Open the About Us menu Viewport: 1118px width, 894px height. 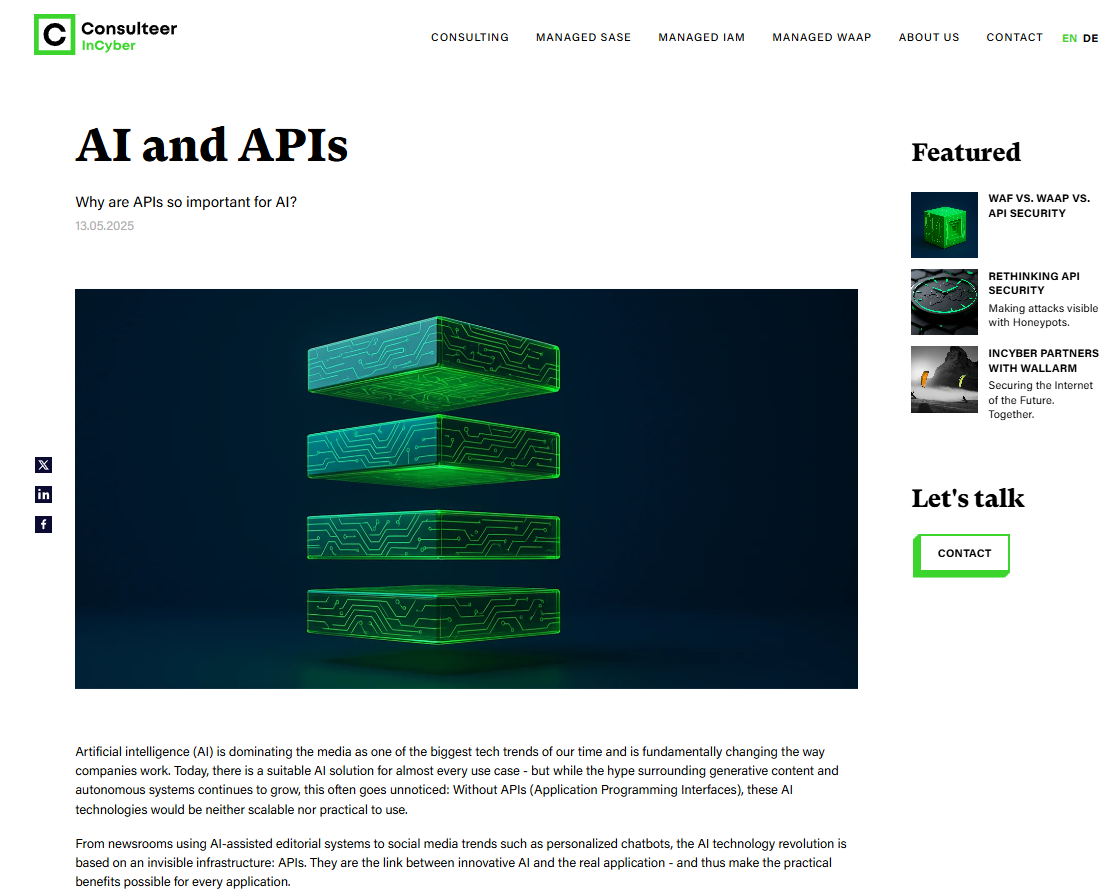click(928, 37)
